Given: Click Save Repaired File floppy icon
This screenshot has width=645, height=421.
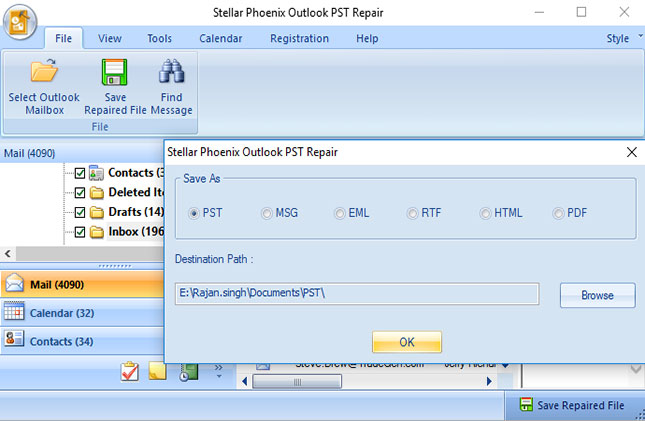Looking at the screenshot, I should 115,72.
